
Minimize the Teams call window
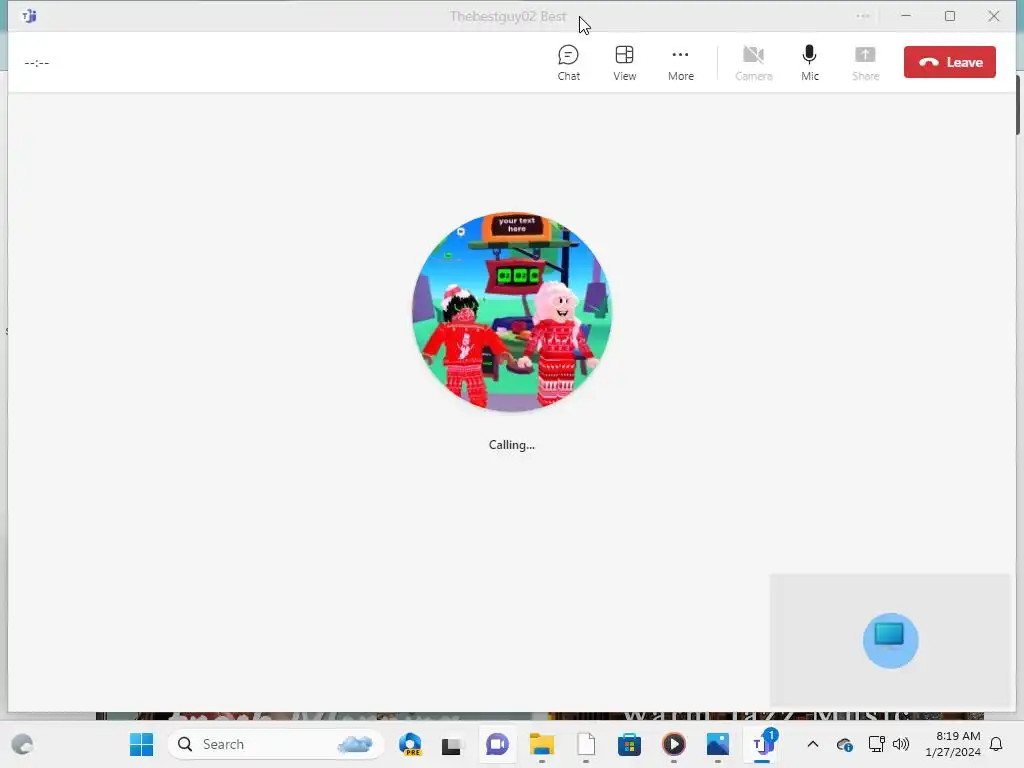coord(906,16)
